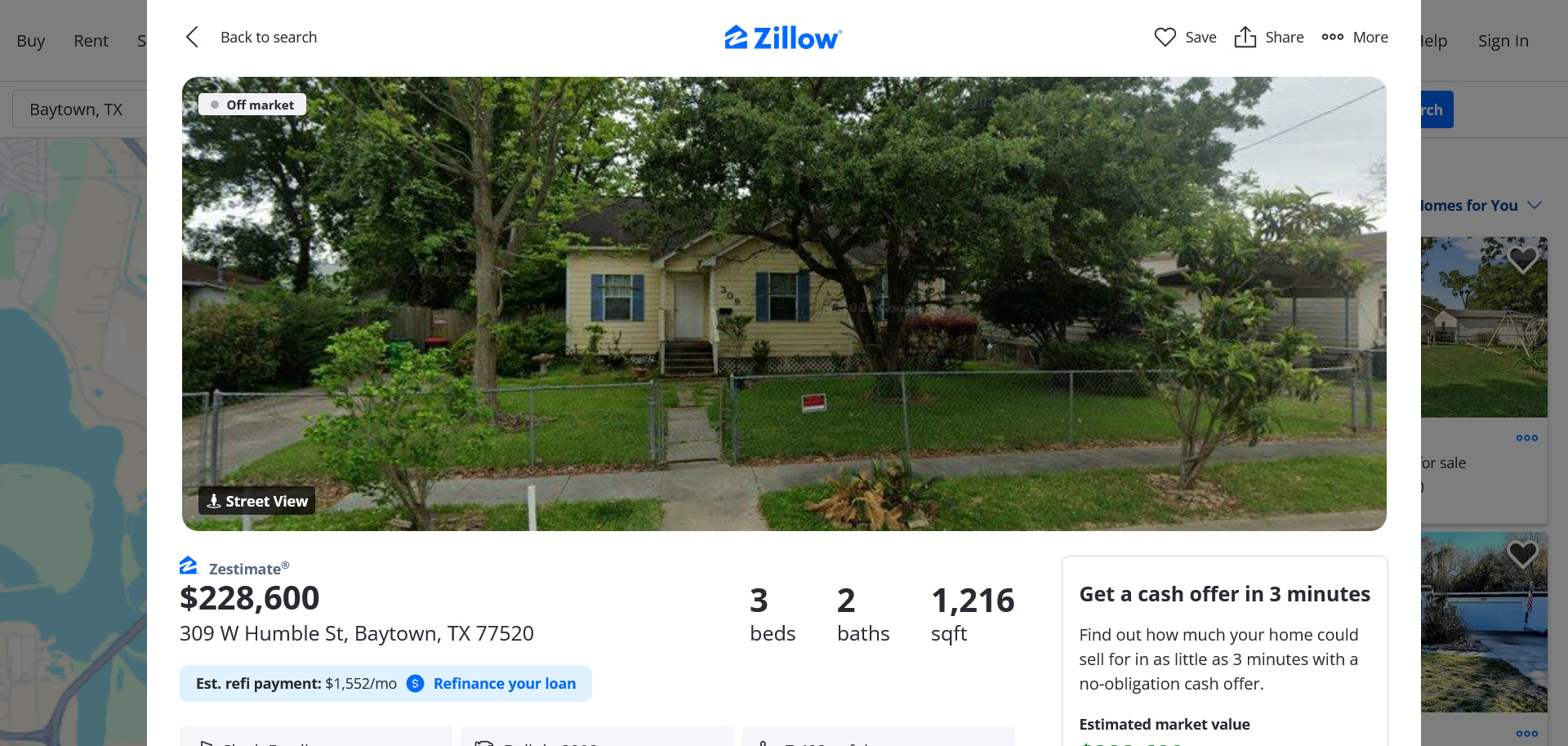
Task: Favorite the second listing with heart toggle
Action: click(1522, 554)
